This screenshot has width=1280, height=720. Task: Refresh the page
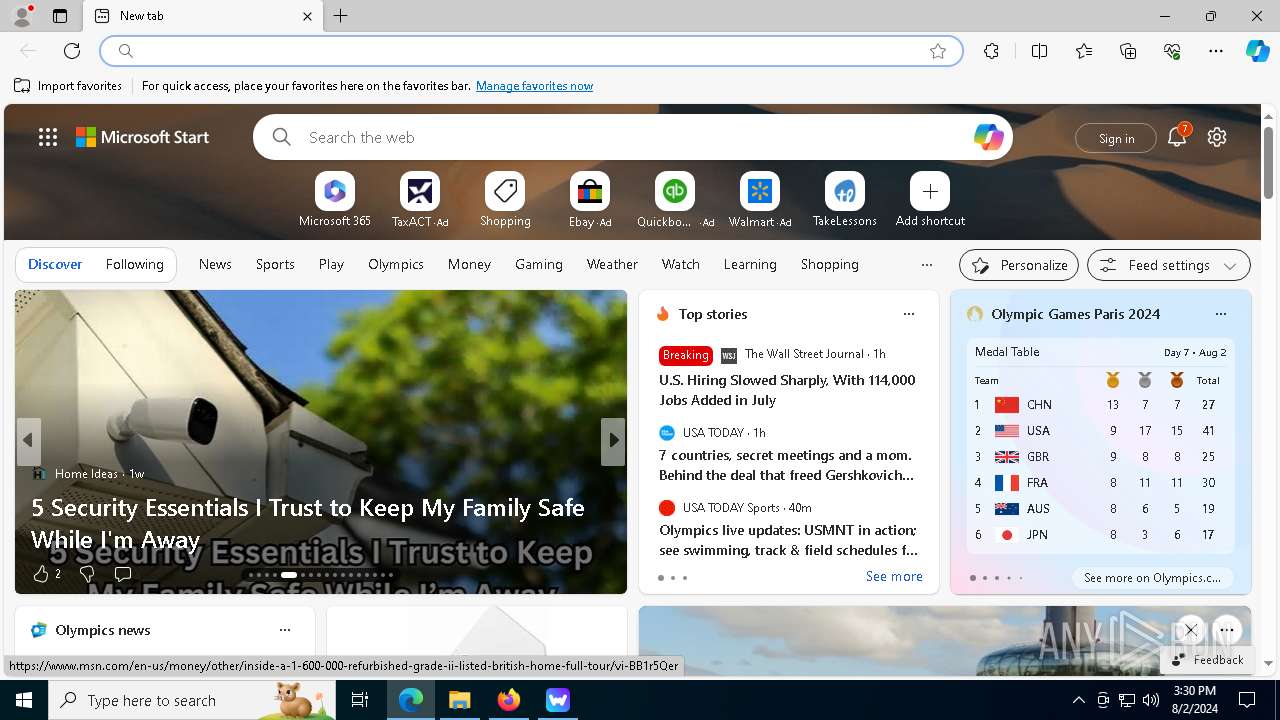(x=72, y=51)
